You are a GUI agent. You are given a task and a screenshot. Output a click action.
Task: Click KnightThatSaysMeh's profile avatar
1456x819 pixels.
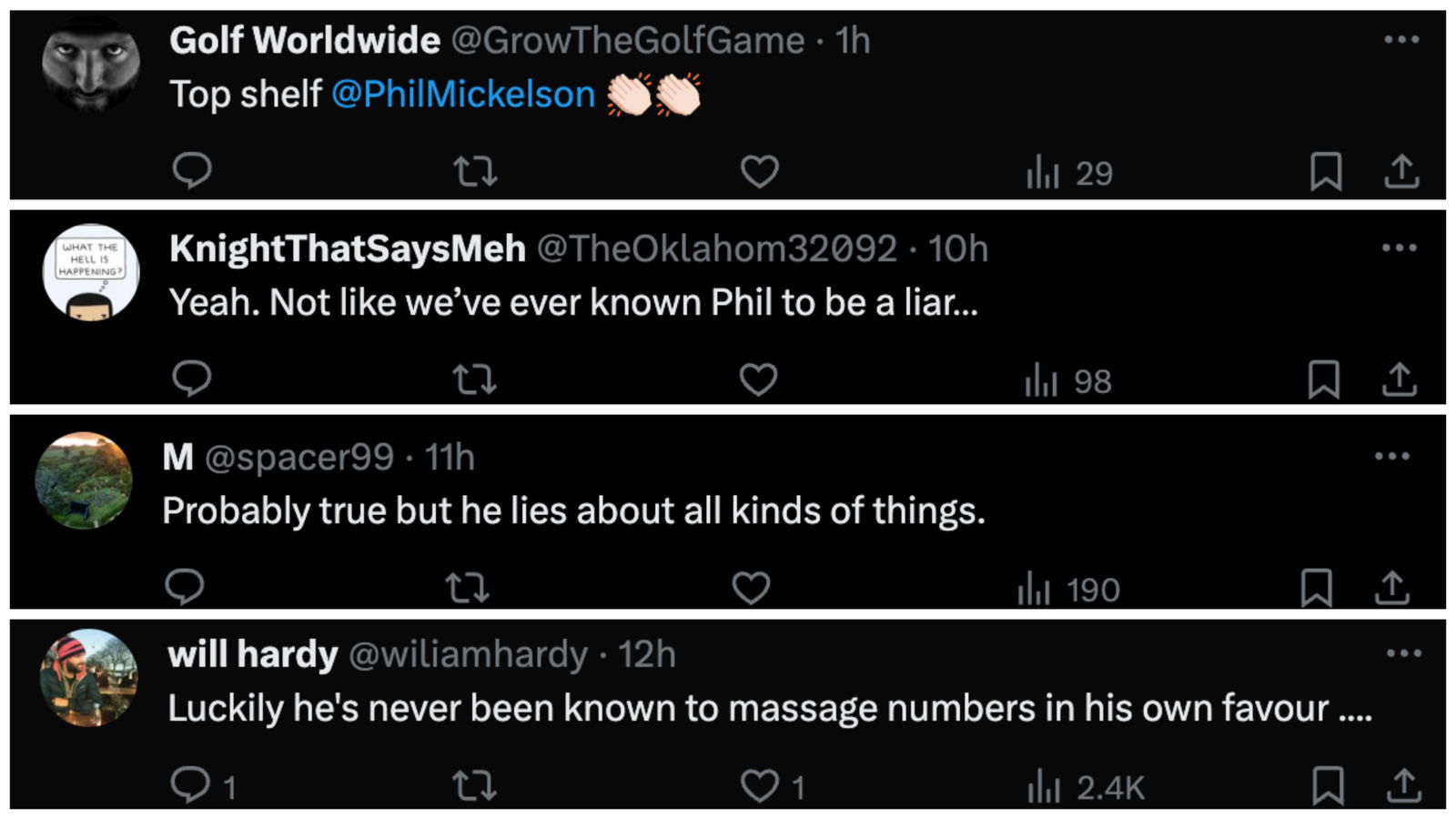pyautogui.click(x=91, y=272)
